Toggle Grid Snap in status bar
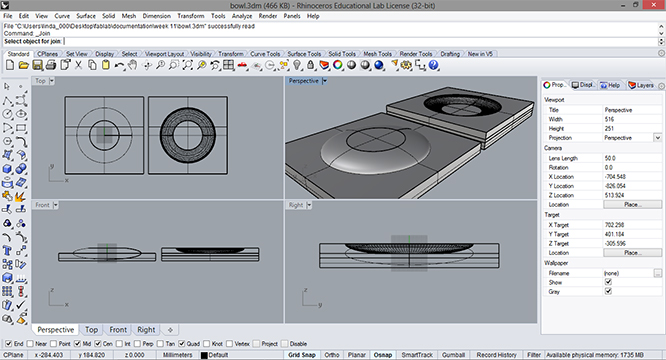The width and height of the screenshot is (666, 360). point(302,355)
